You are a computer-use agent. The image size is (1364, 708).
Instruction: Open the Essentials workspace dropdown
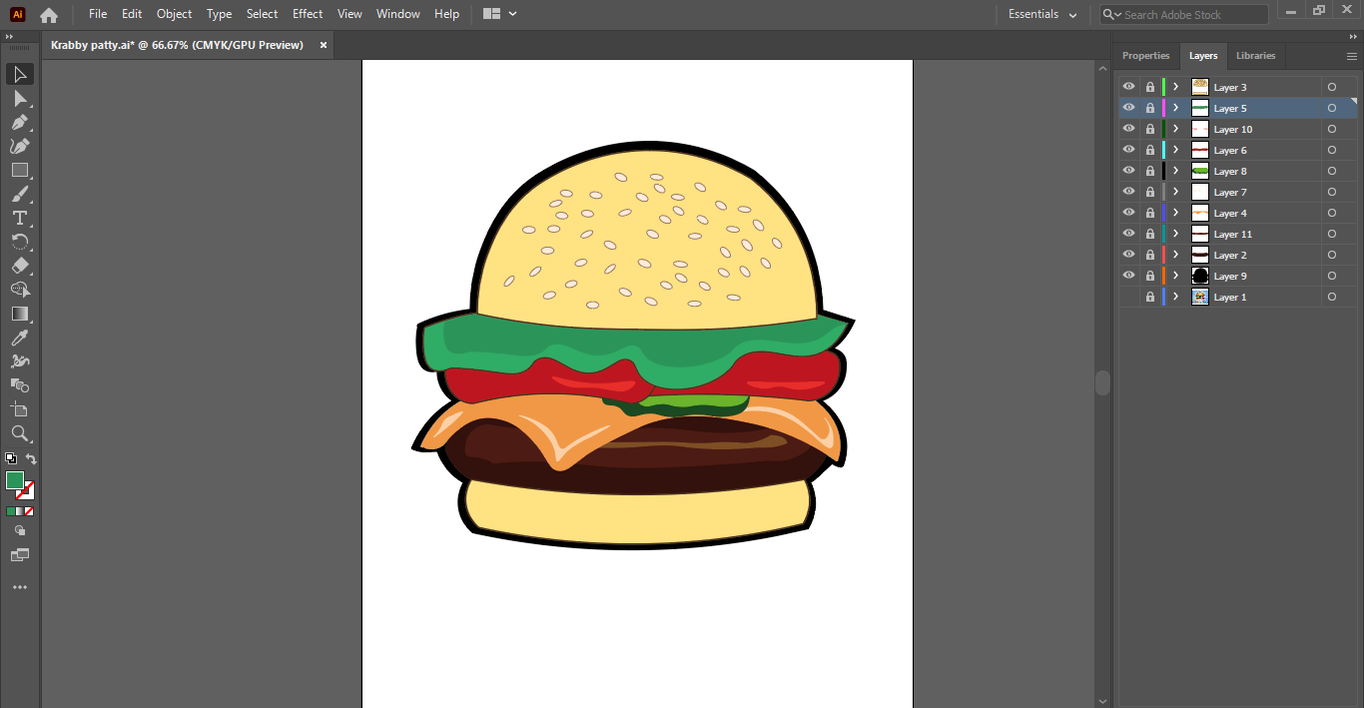(x=1043, y=15)
